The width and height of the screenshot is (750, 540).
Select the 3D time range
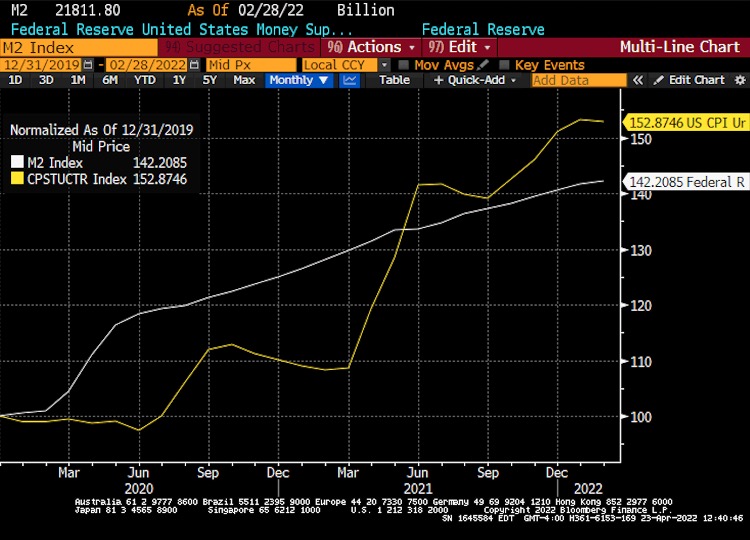pos(46,80)
